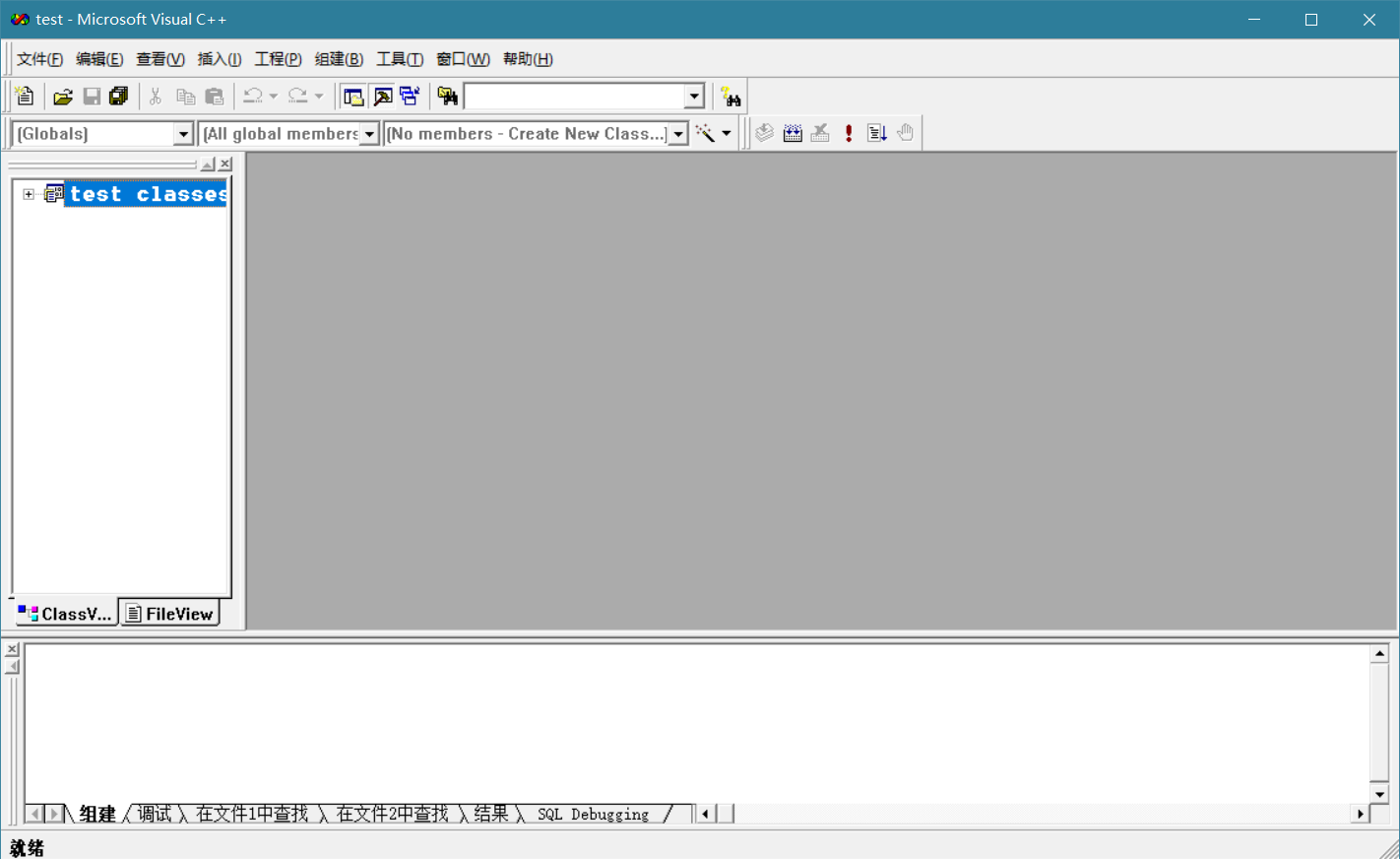The width and height of the screenshot is (1400, 859).
Task: Open the All global members dropdown
Action: pos(369,134)
